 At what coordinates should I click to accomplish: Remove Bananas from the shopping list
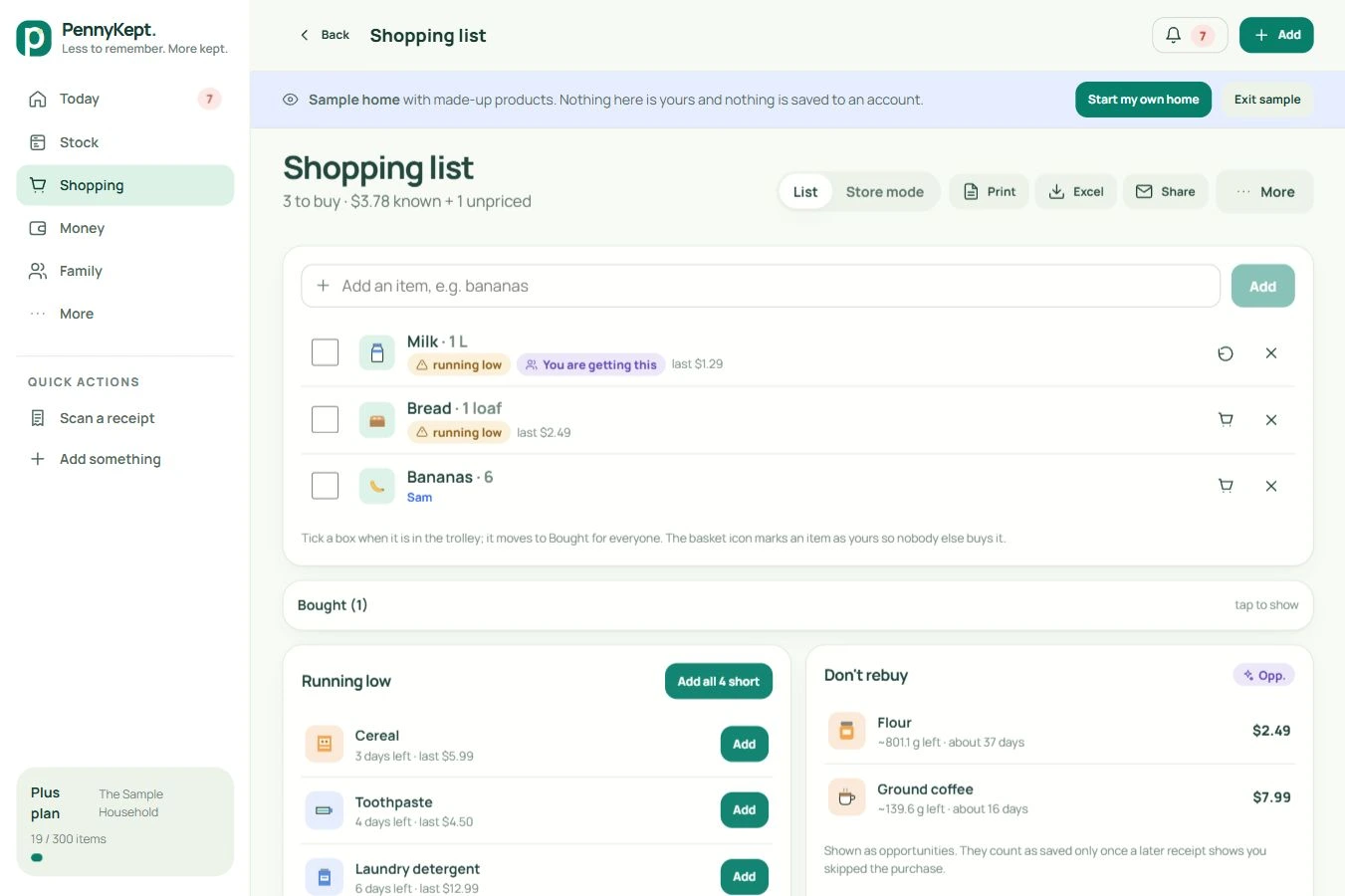(x=1271, y=486)
